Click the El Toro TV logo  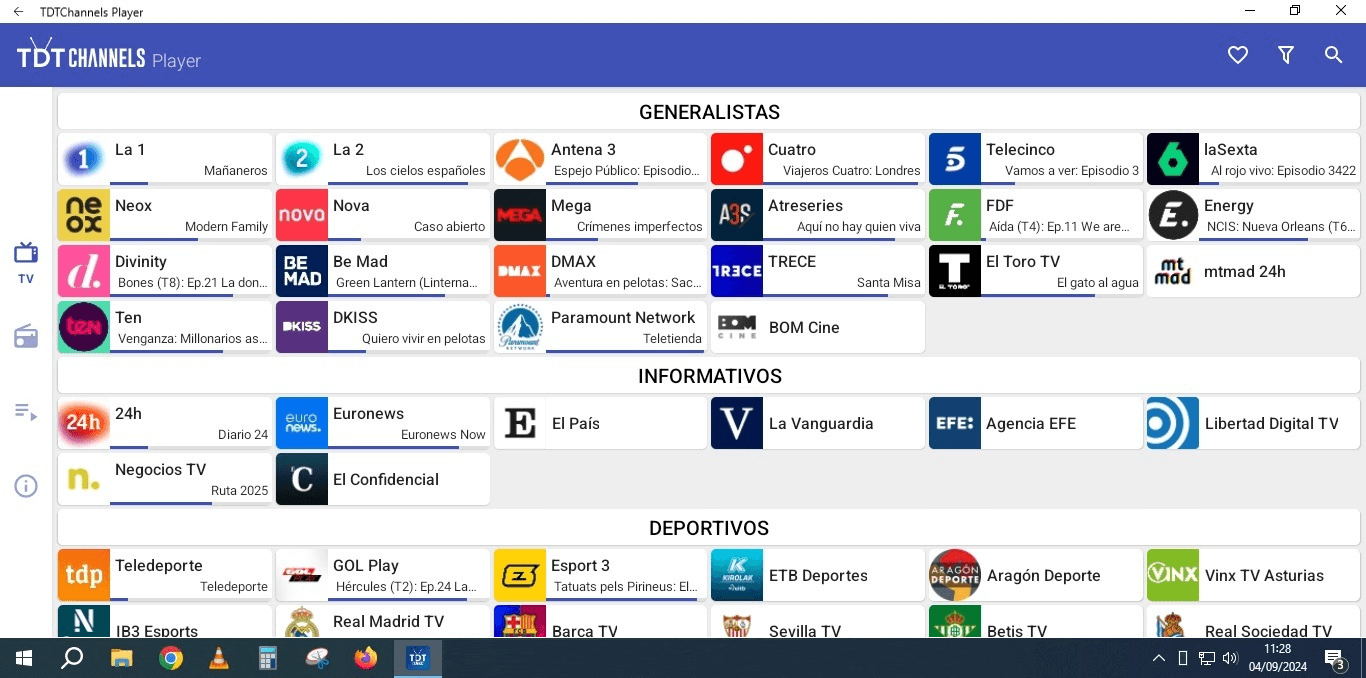click(955, 271)
